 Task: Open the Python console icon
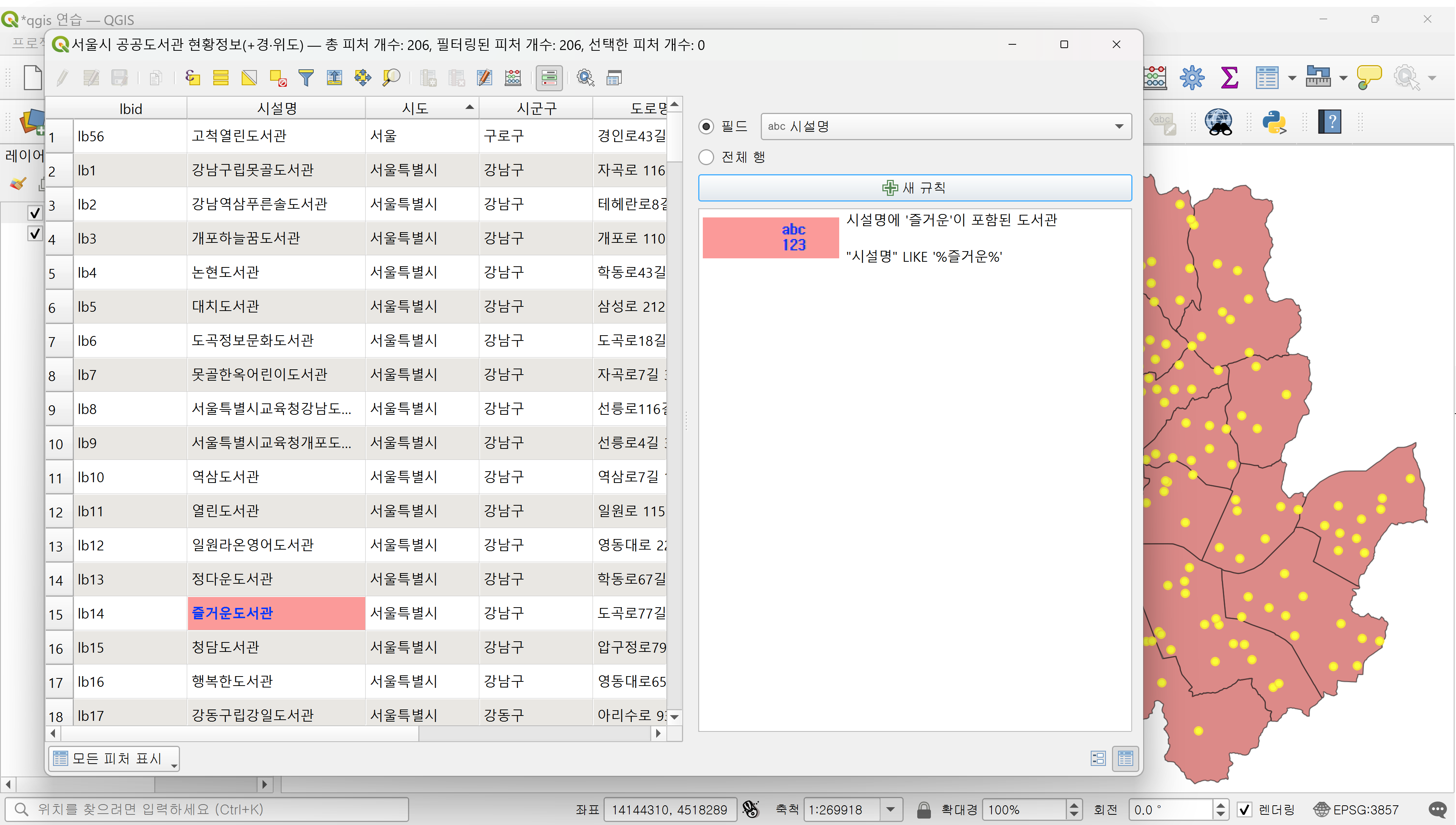coord(1273,122)
